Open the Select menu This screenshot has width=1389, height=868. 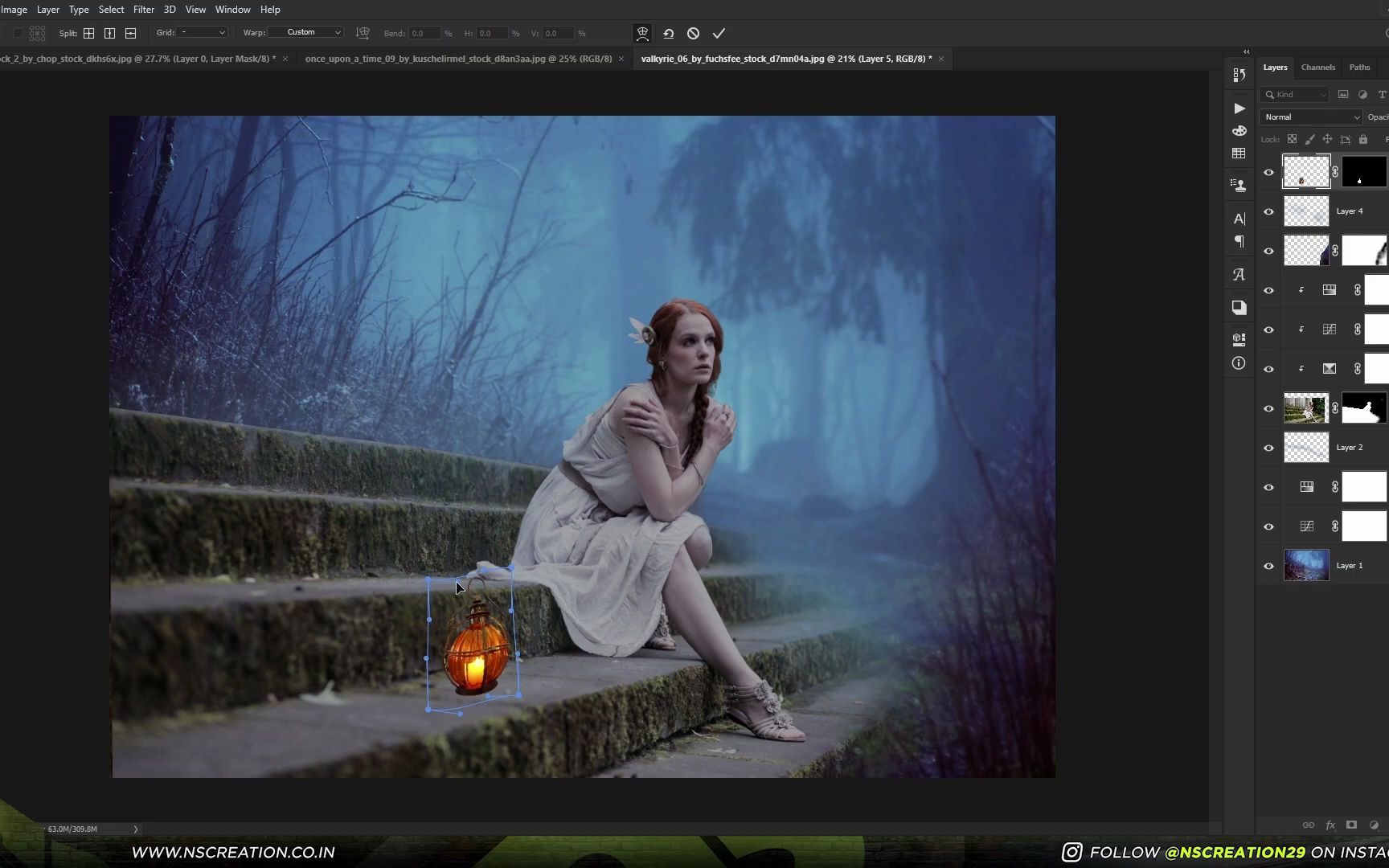111,10
